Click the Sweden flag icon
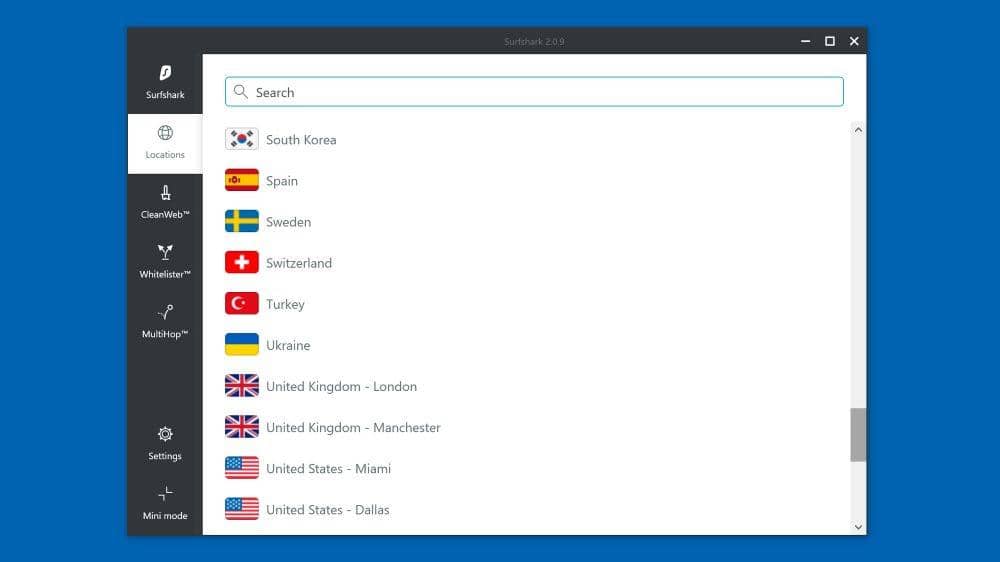This screenshot has width=1000, height=562. (242, 221)
